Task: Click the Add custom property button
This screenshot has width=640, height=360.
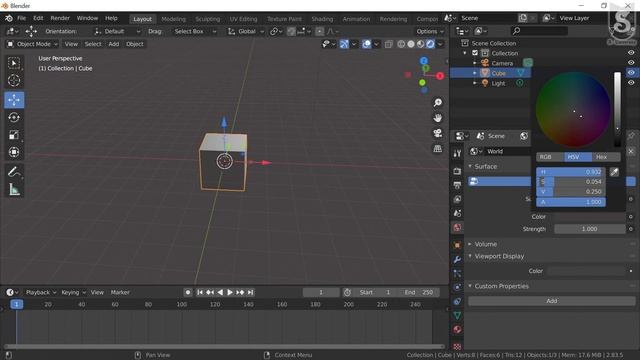Action: tap(551, 301)
